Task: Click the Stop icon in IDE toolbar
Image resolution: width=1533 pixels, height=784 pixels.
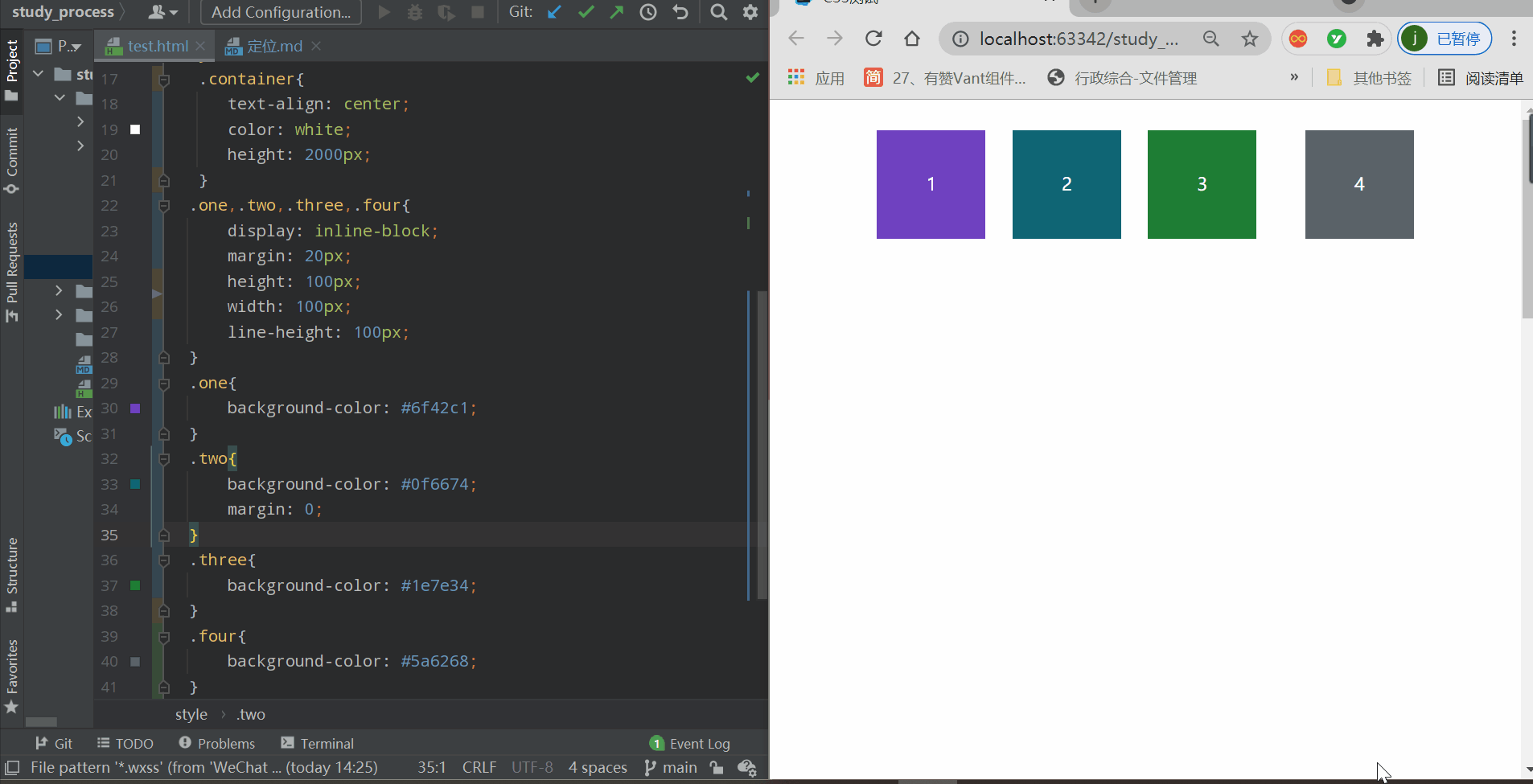Action: pos(478,12)
